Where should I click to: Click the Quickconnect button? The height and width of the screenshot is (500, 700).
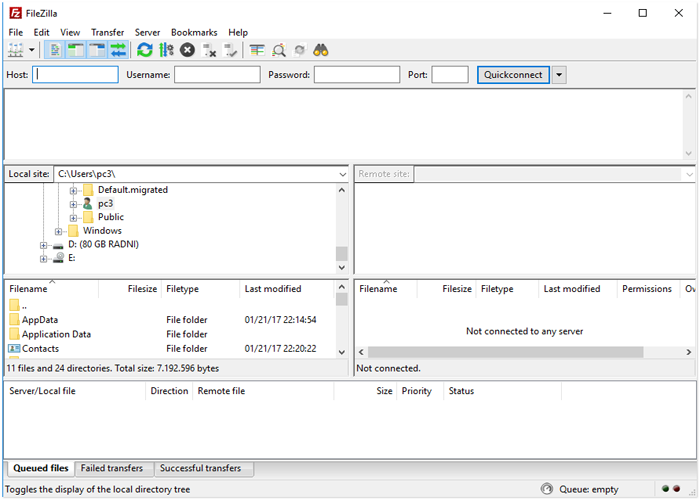click(513, 75)
